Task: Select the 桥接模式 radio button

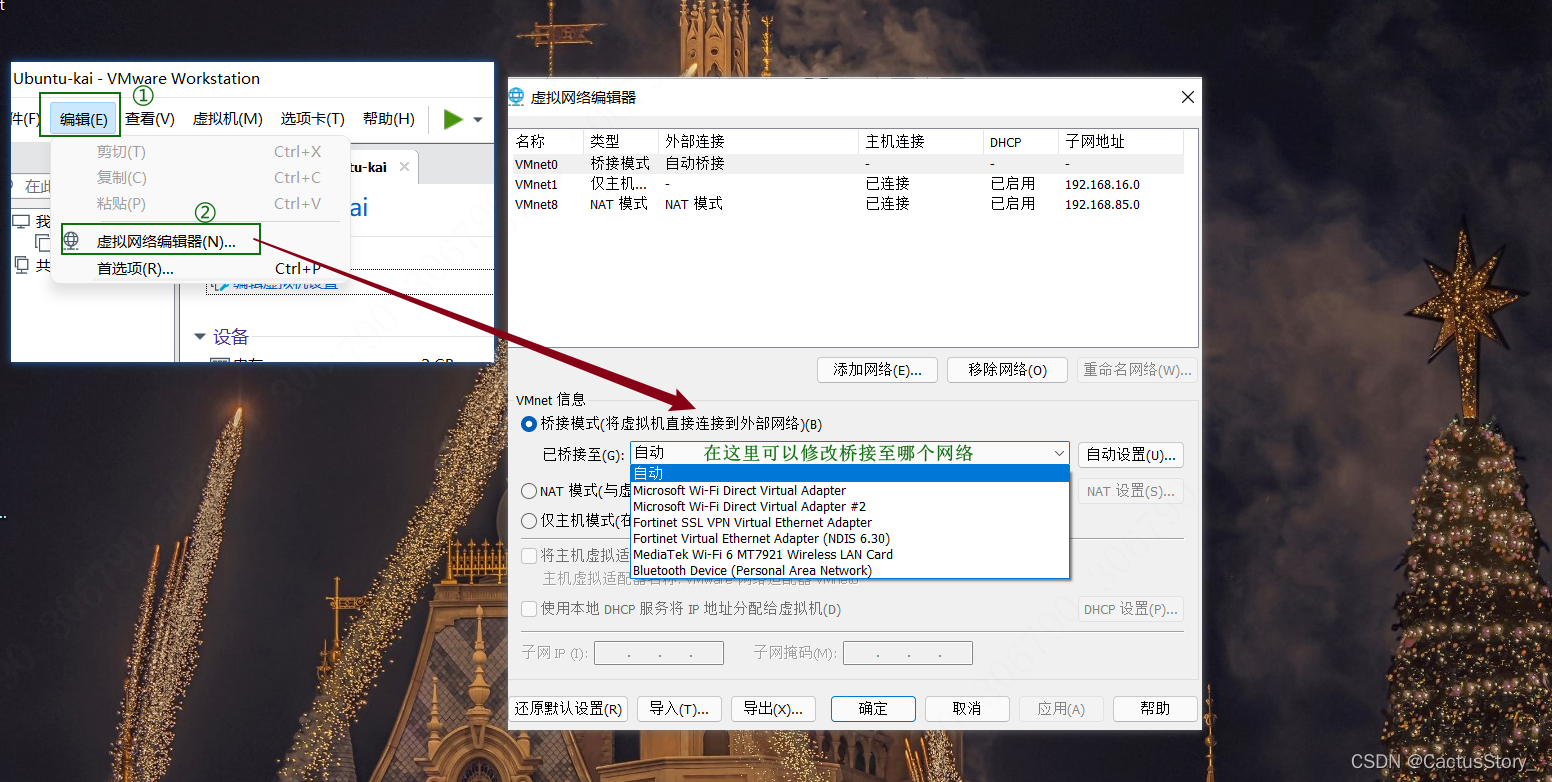Action: click(529, 424)
